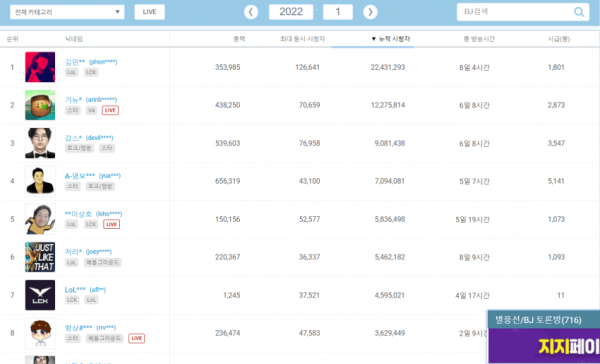Click the BJ검색 search input field
Image resolution: width=600 pixels, height=364 pixels.
click(x=515, y=12)
